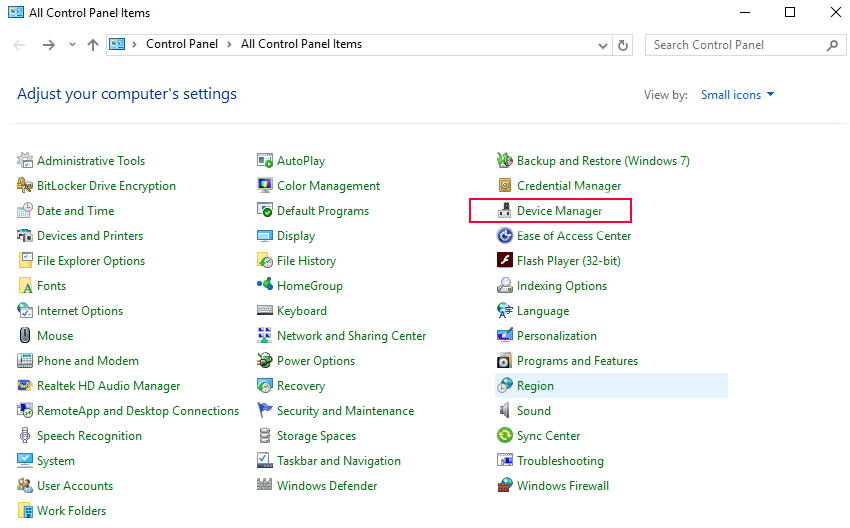Open the Taskbar and Navigation link
The width and height of the screenshot is (850, 528).
(339, 461)
